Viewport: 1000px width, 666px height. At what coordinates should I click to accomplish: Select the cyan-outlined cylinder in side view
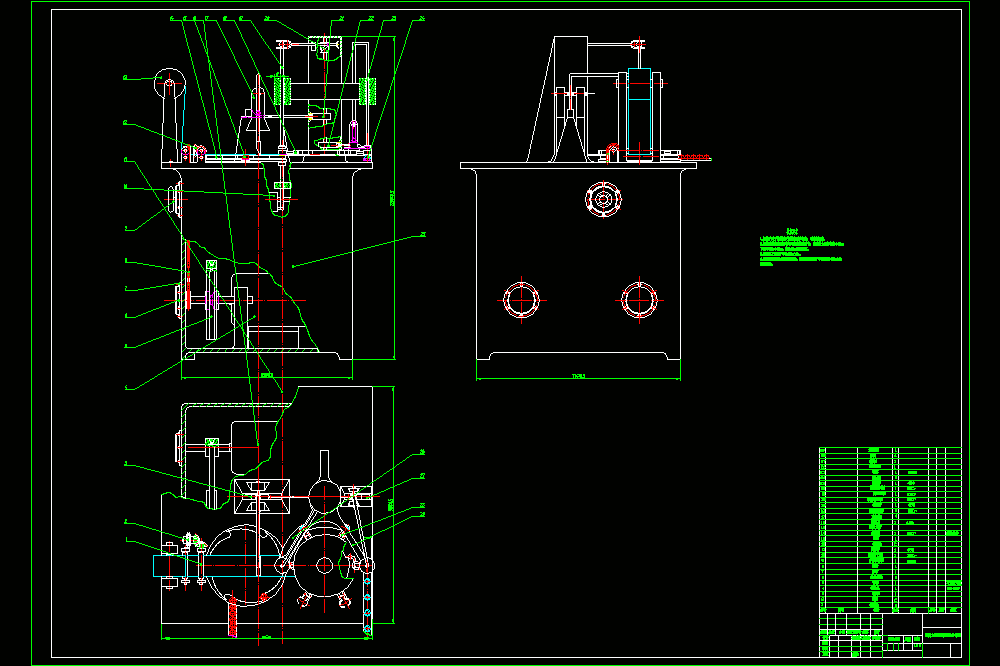click(x=640, y=112)
